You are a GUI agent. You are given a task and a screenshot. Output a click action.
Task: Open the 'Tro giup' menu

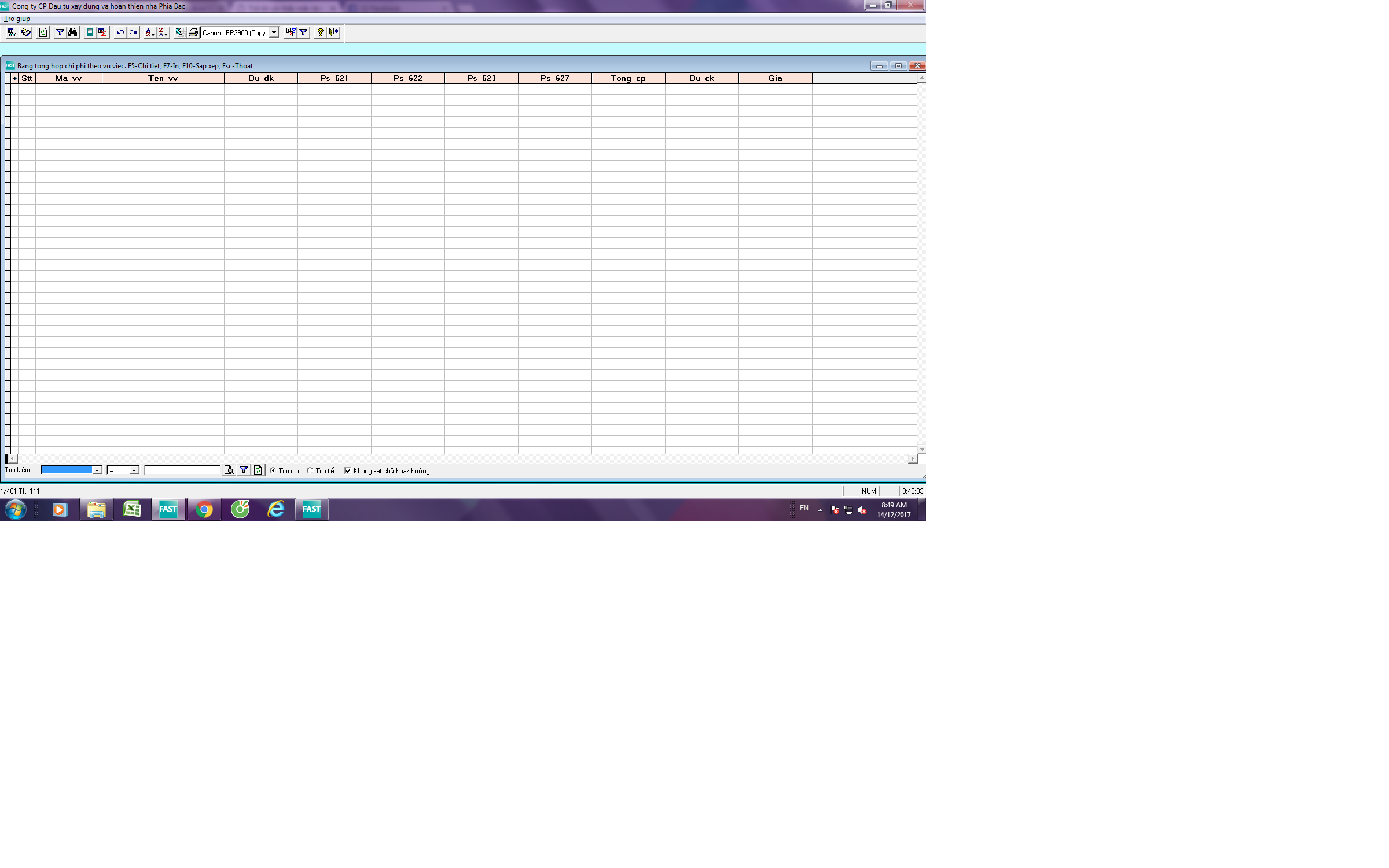click(x=17, y=19)
